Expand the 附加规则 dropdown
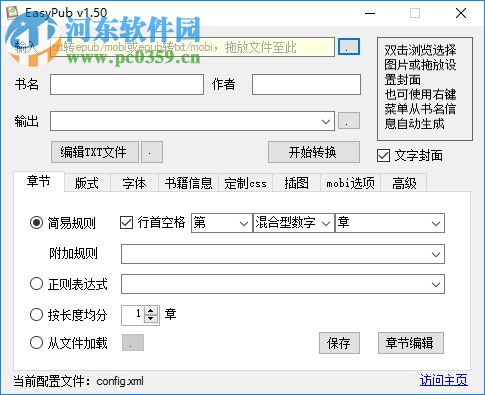 point(435,254)
